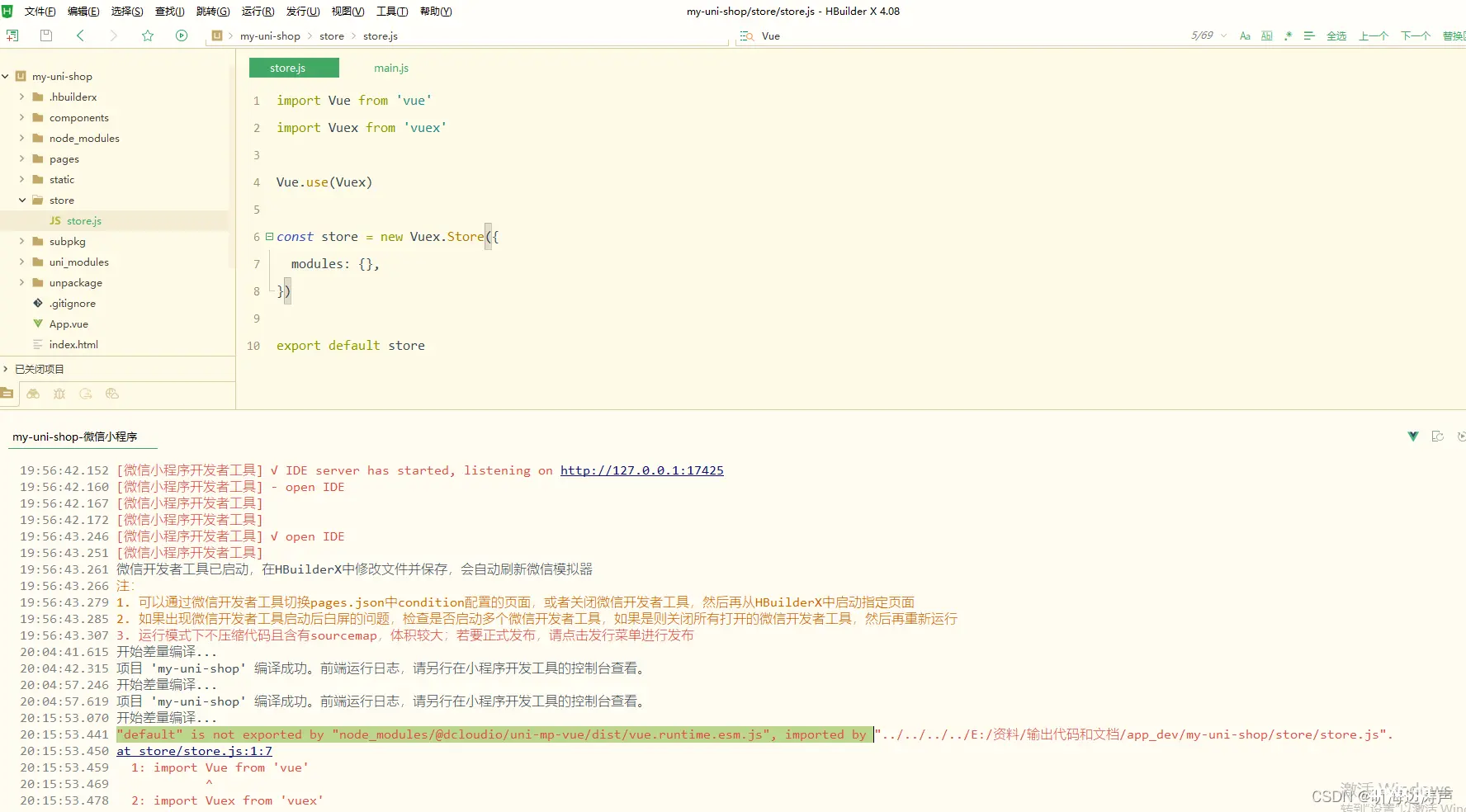This screenshot has height=812, width=1466.
Task: Click the project icon in breadcrumb
Action: coord(217,35)
